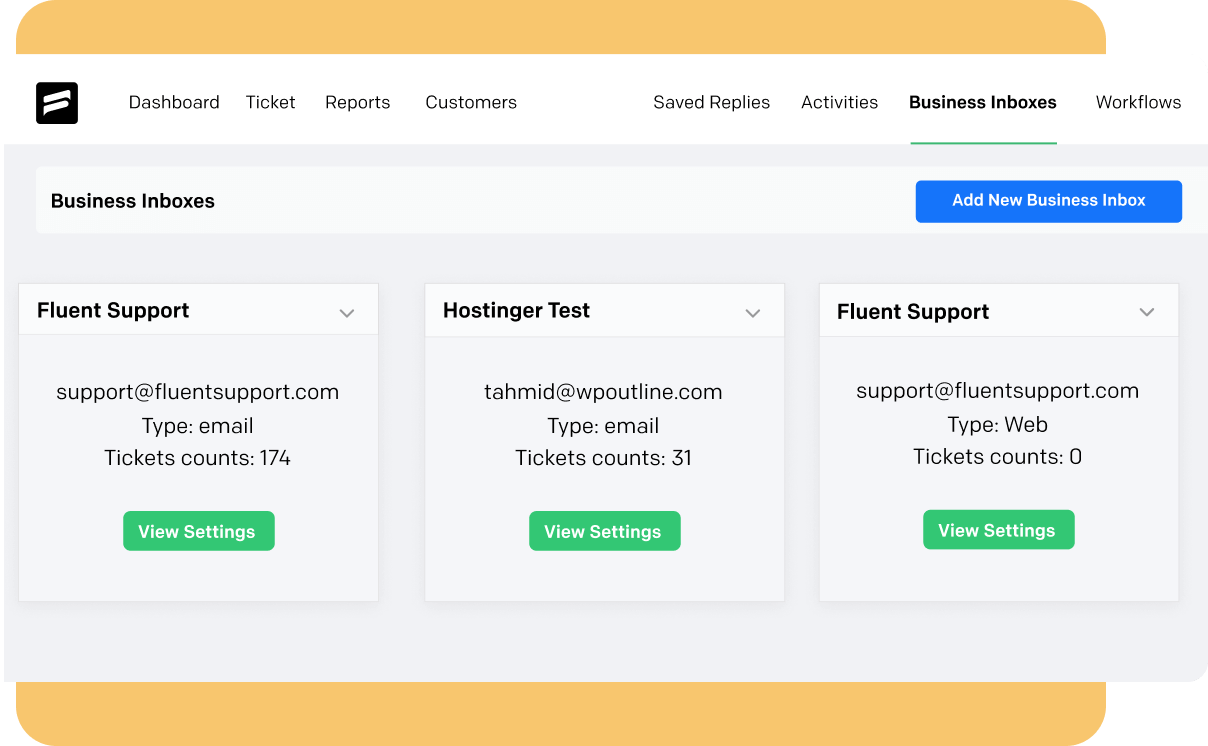
Task: Open the Workflows page
Action: (1138, 102)
